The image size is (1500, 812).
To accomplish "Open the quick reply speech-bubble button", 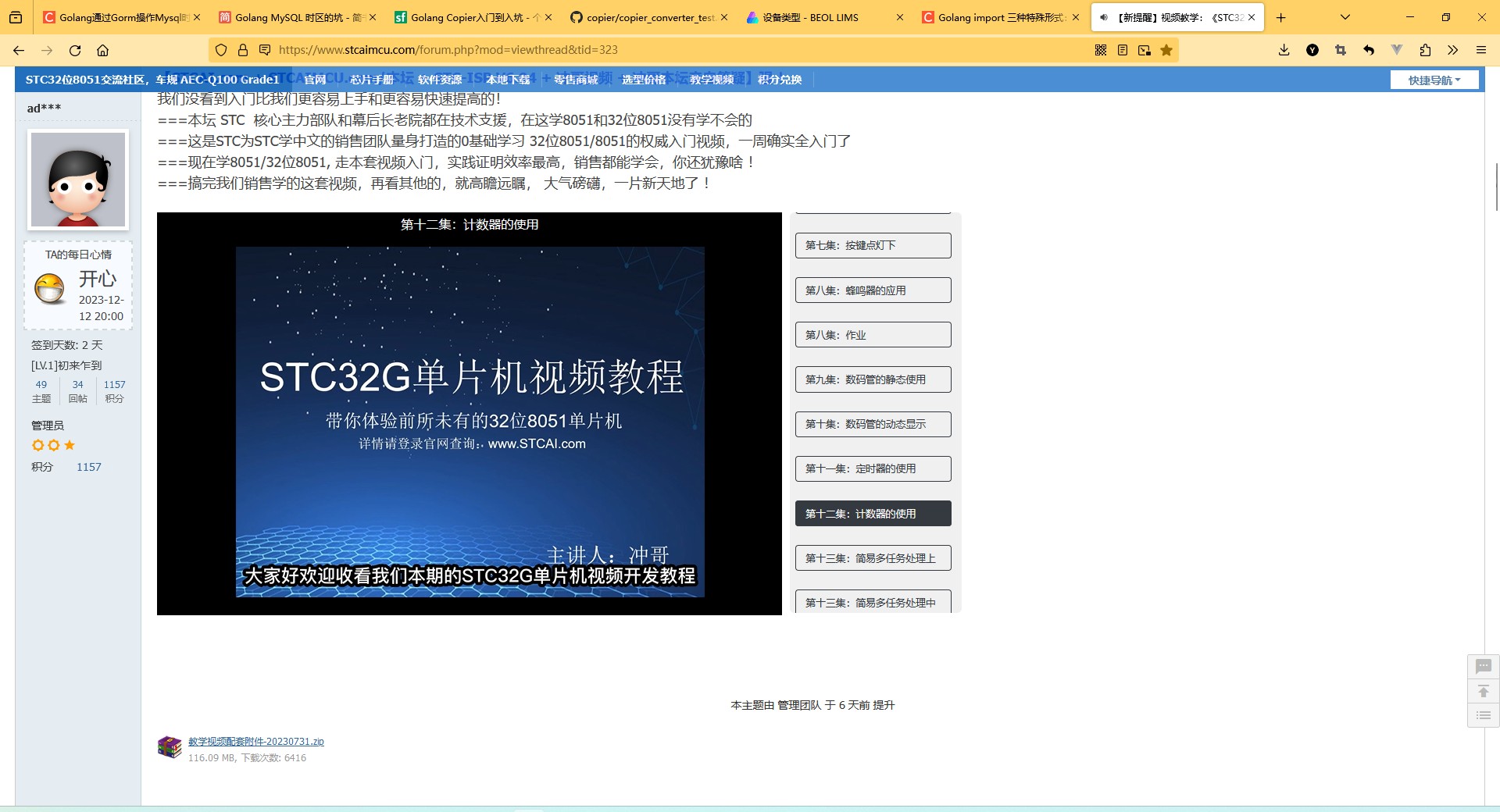I will point(1483,666).
